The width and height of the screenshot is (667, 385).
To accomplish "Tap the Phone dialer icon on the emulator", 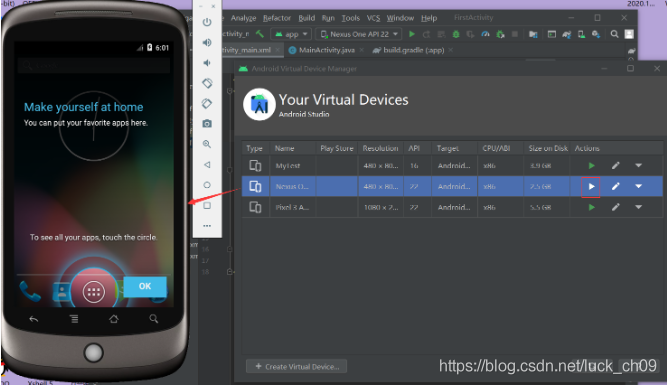I will (30, 291).
